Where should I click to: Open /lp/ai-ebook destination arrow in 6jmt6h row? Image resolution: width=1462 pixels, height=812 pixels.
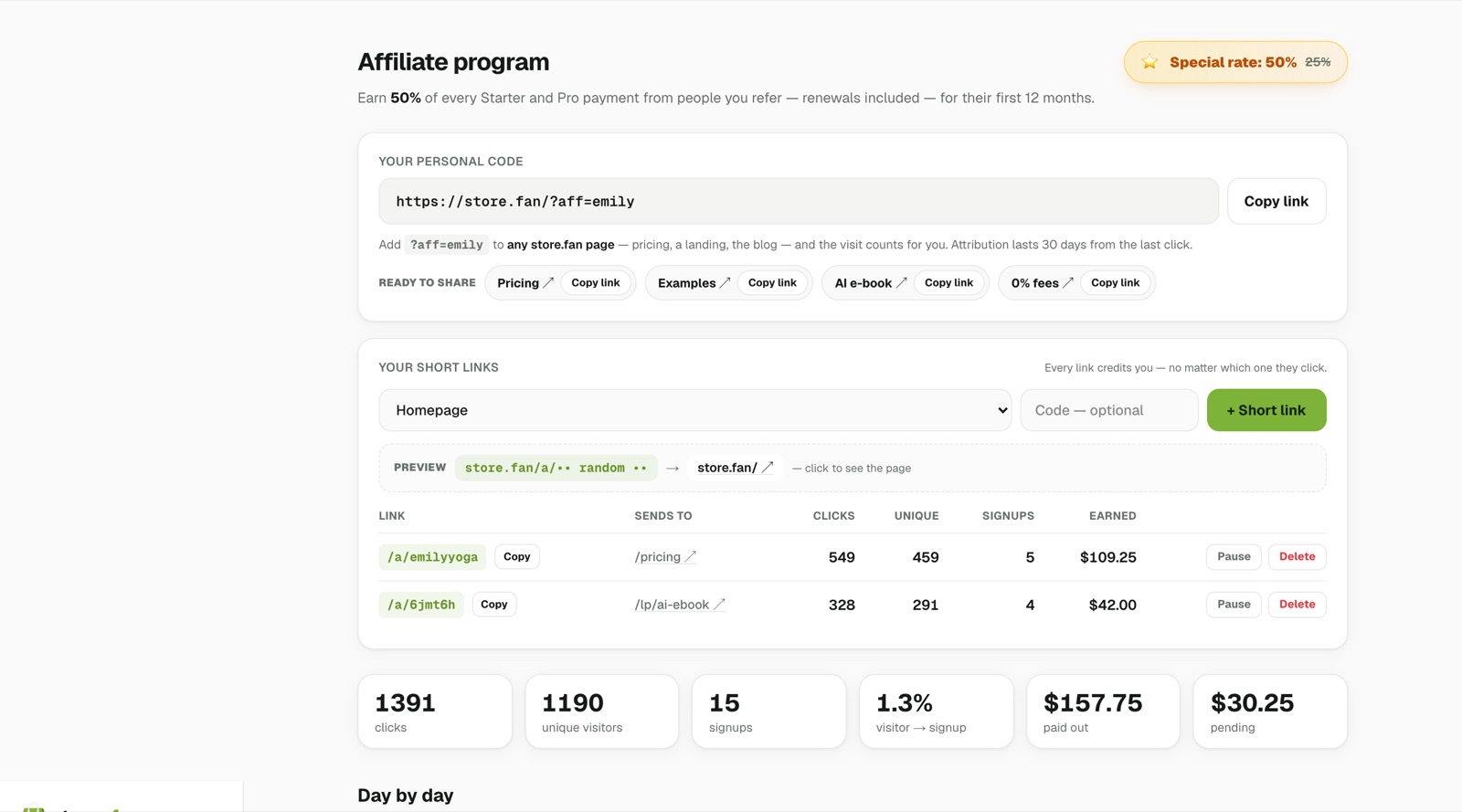pos(719,604)
